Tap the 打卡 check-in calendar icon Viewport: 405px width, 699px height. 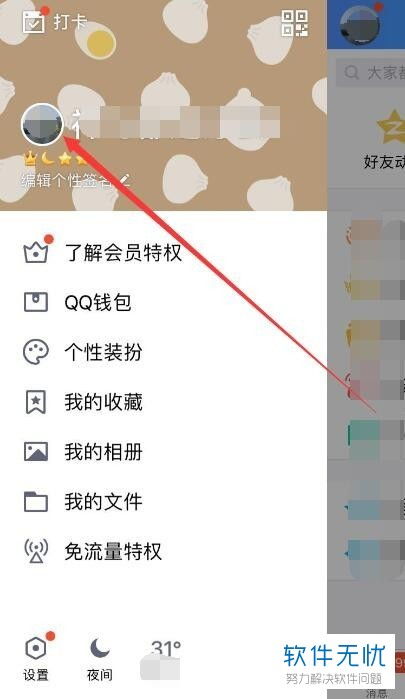pyautogui.click(x=34, y=22)
